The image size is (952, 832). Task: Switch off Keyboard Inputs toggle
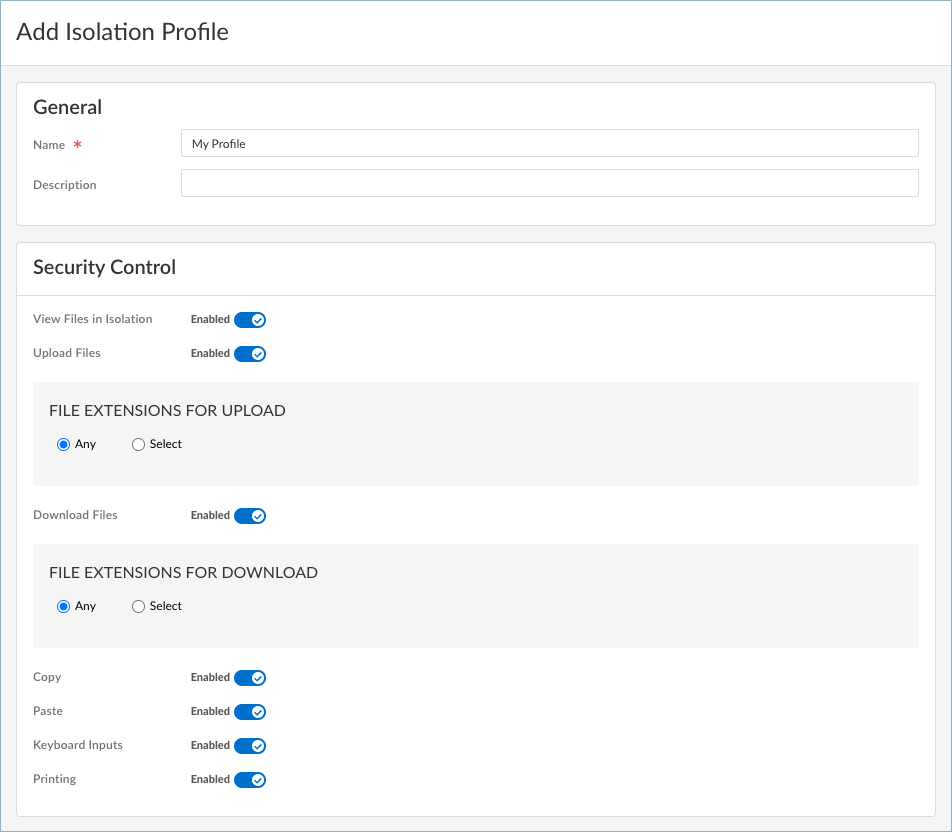pyautogui.click(x=250, y=746)
